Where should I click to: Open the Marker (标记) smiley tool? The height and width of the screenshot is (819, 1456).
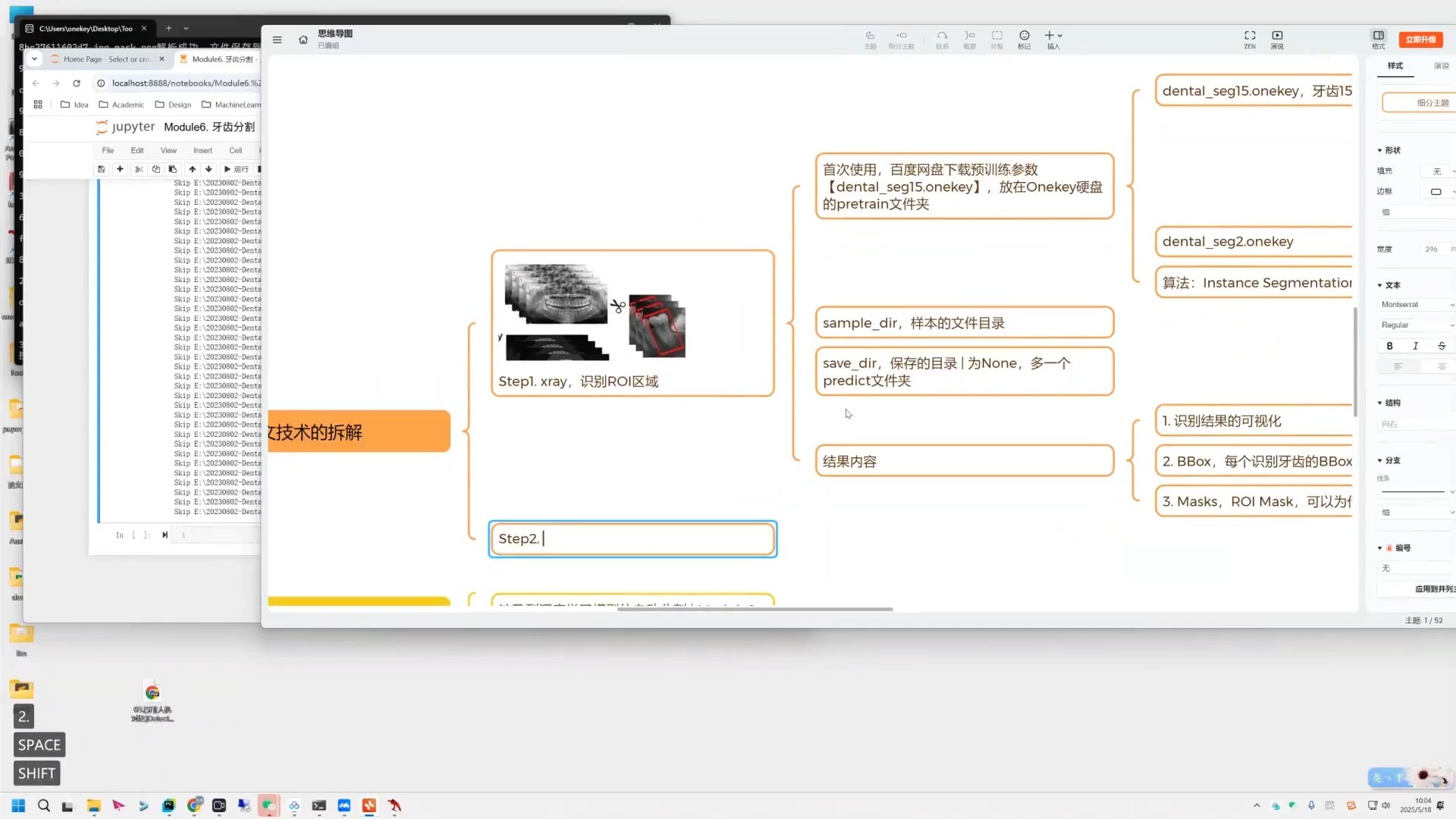tap(1024, 39)
